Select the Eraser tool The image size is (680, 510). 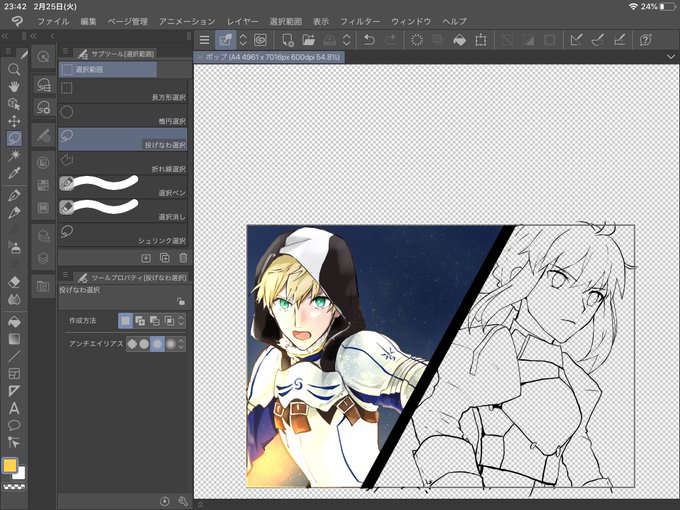pyautogui.click(x=14, y=282)
